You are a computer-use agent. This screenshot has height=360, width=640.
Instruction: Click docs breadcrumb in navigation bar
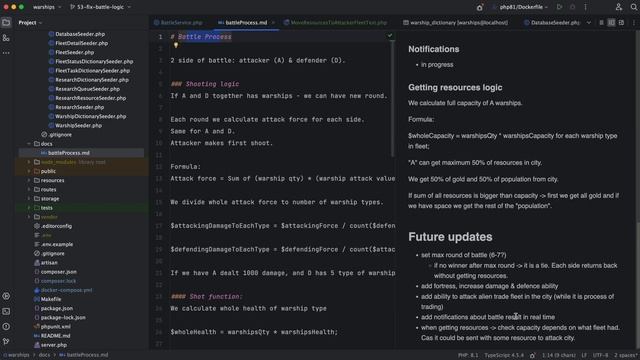click(x=44, y=355)
